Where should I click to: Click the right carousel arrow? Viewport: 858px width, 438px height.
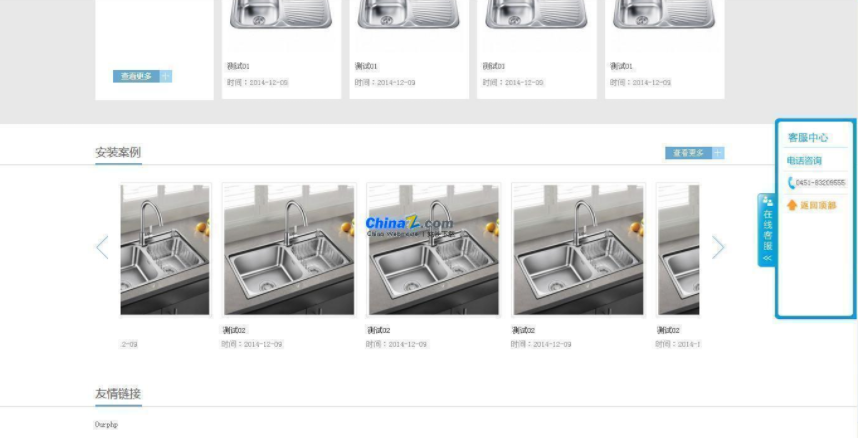click(718, 247)
